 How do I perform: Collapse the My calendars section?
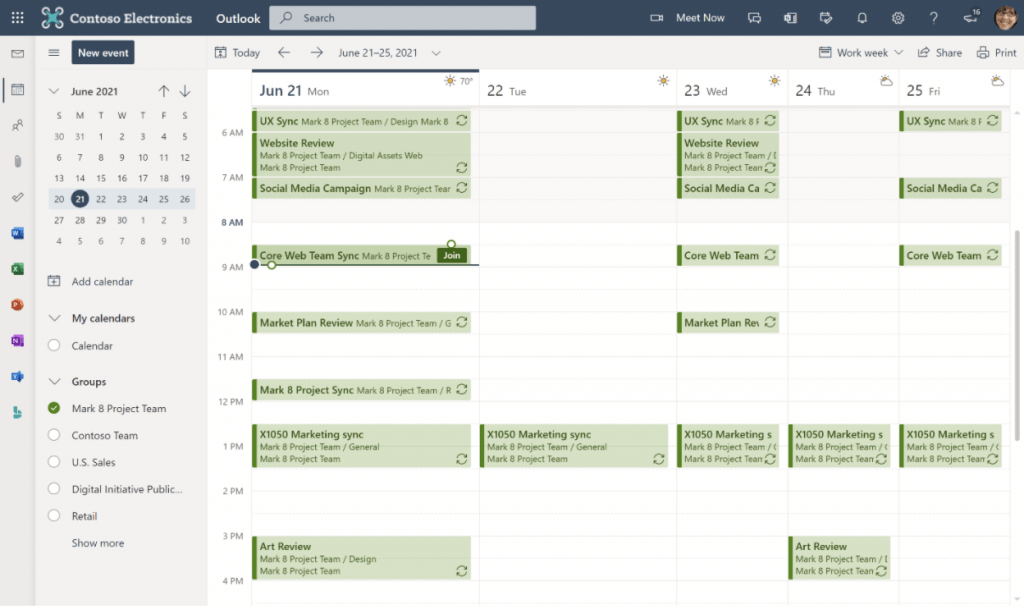click(x=54, y=318)
